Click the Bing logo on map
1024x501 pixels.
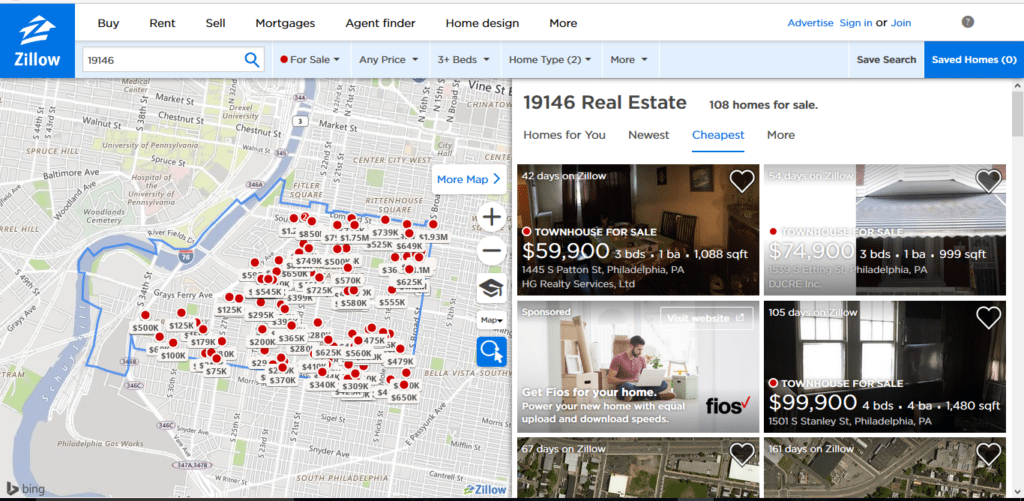pos(25,489)
